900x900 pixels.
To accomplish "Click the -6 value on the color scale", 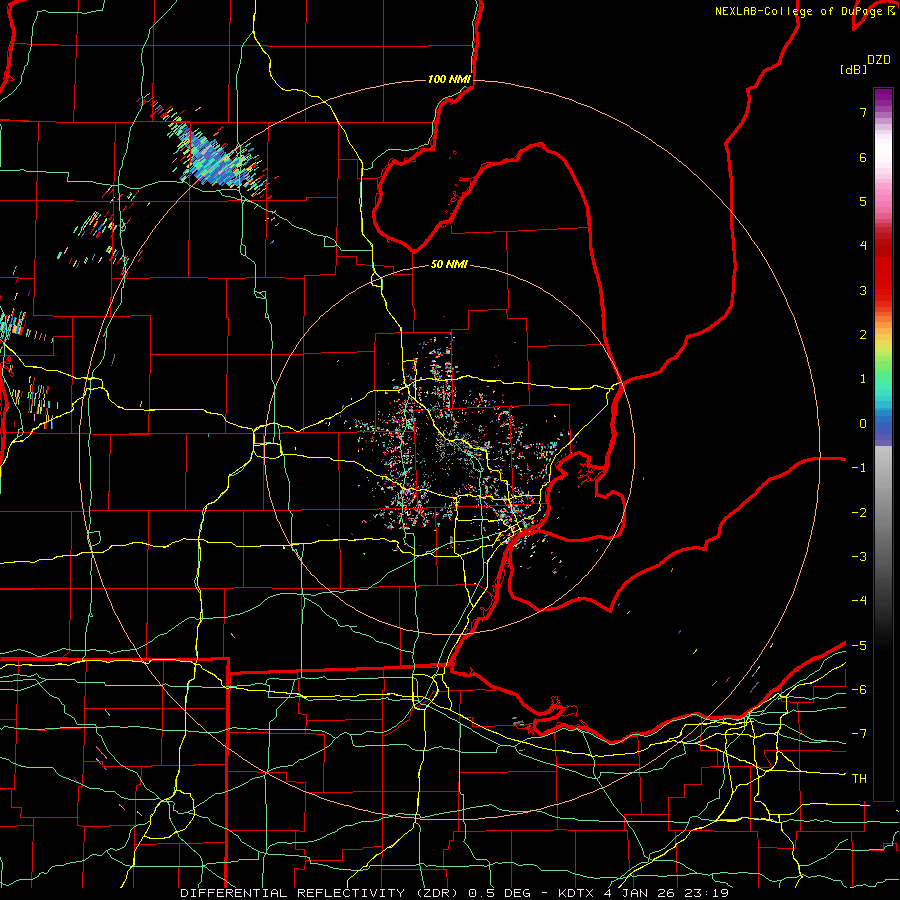I will pos(859,690).
